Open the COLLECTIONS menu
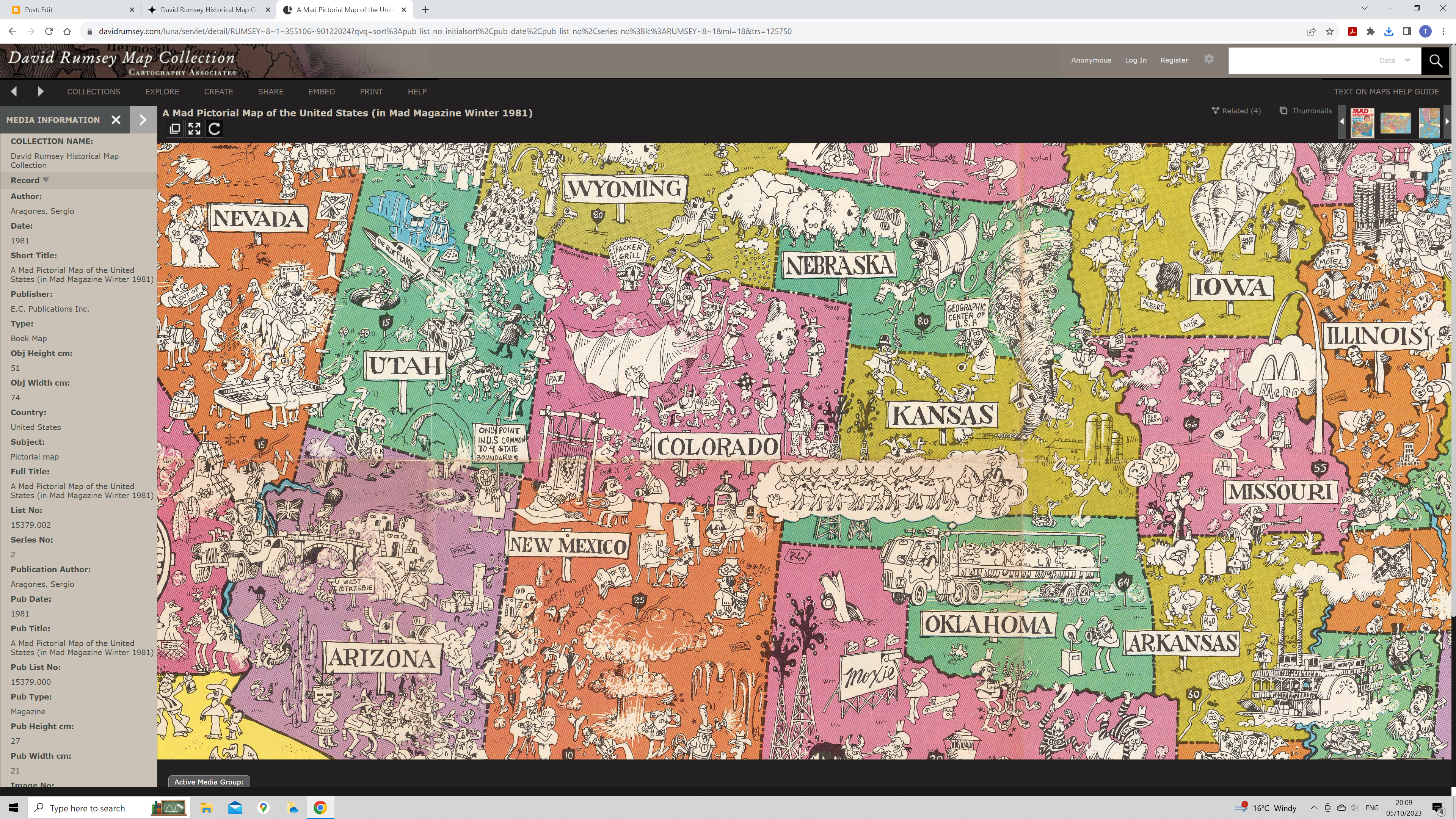The image size is (1456, 819). [x=93, y=91]
